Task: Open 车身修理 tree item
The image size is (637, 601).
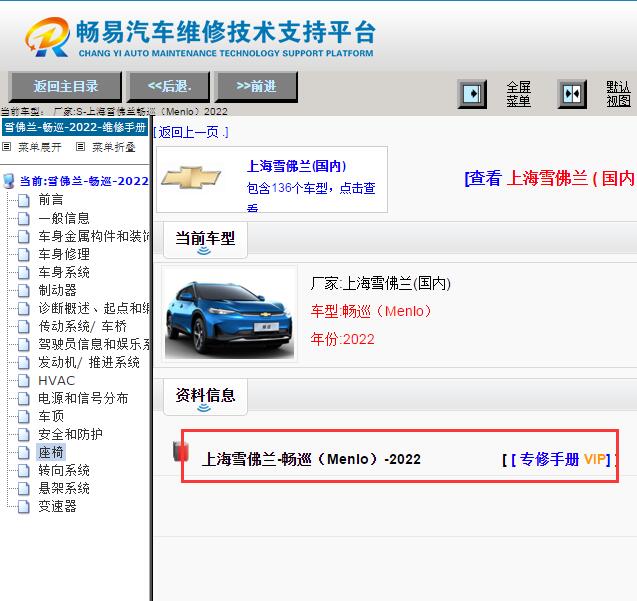Action: [x=64, y=254]
